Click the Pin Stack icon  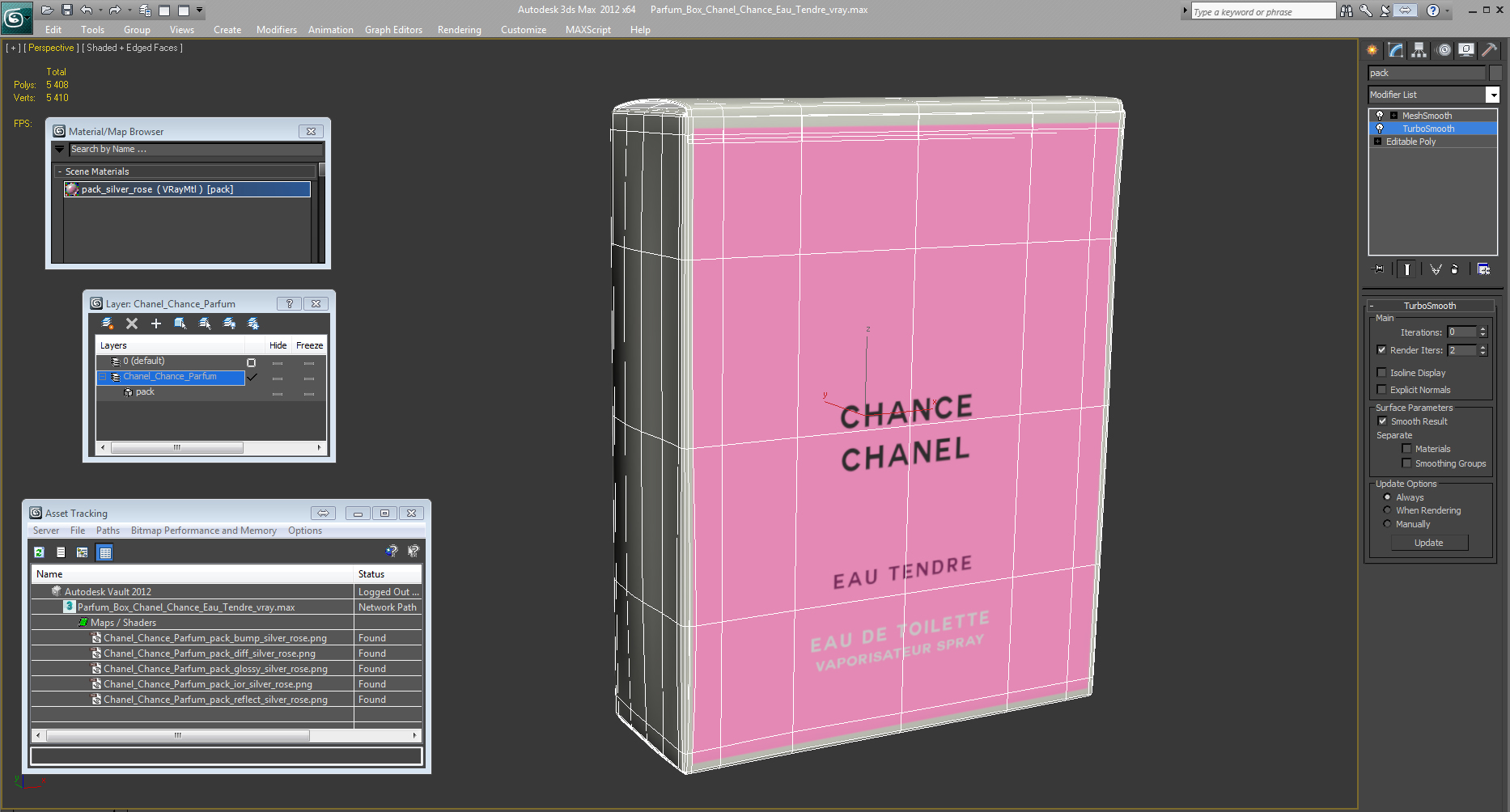tap(1379, 269)
